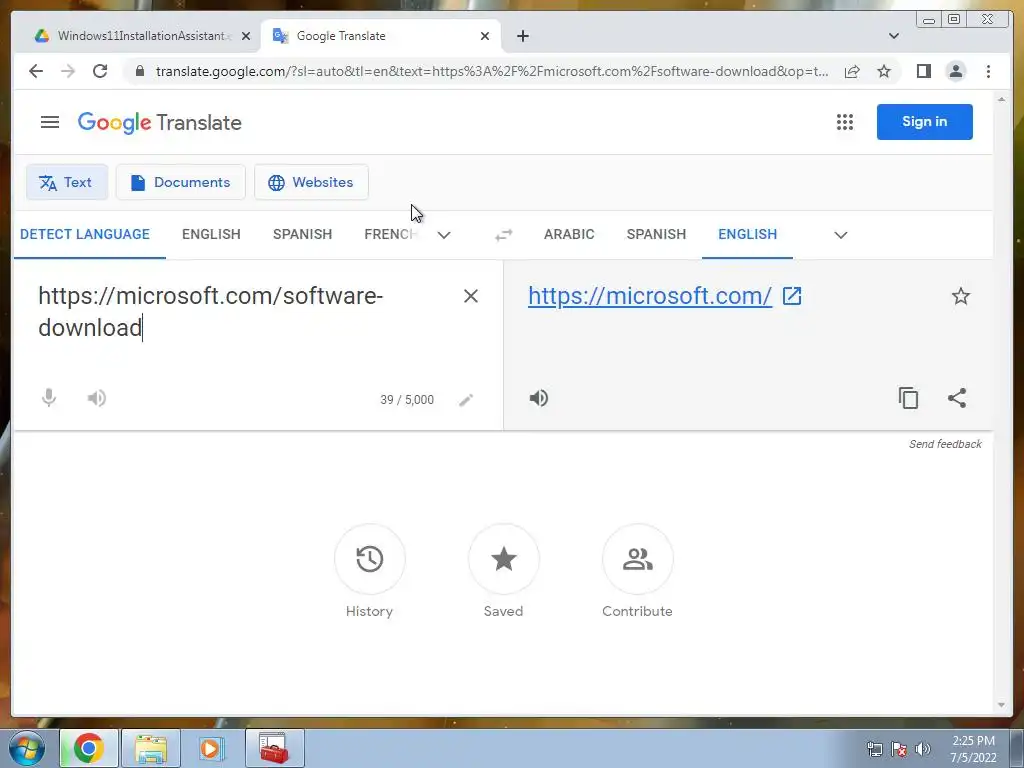Open Windows Start menu
The image size is (1024, 768).
(27, 748)
